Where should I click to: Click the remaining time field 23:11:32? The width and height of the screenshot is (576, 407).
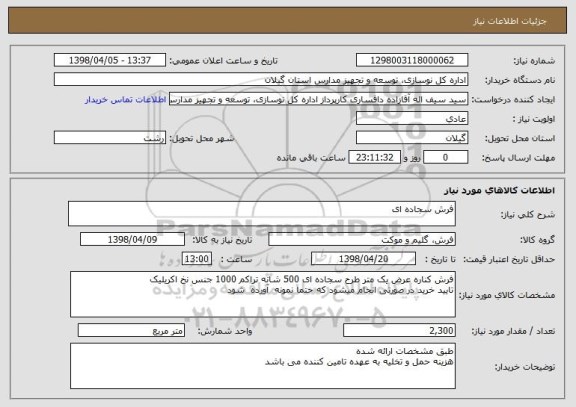pos(374,158)
